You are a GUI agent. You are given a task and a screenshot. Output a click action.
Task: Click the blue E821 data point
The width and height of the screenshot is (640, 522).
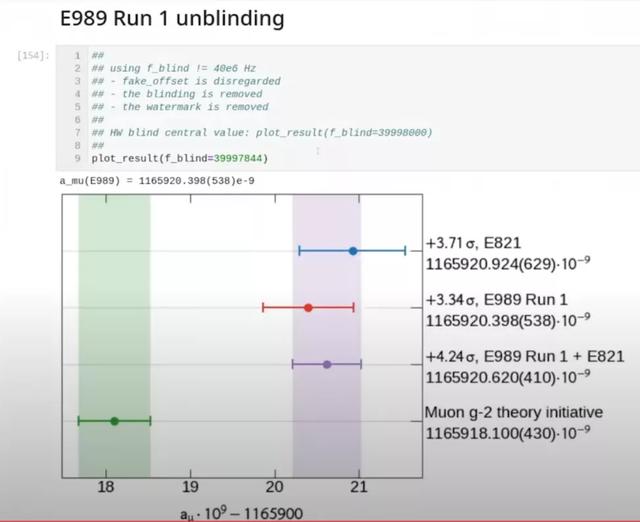pos(353,251)
